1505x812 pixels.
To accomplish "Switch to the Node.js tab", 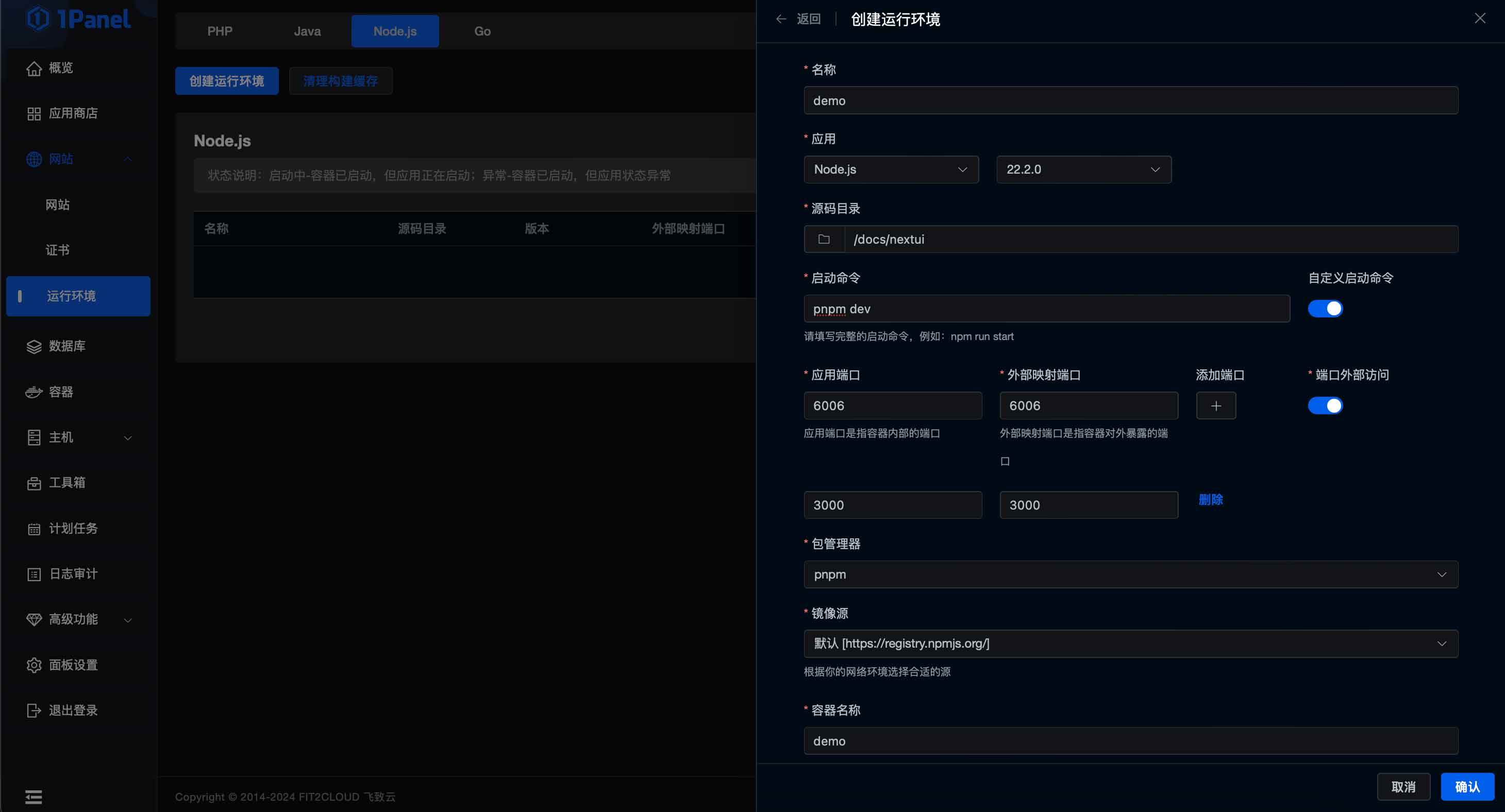I will point(395,31).
